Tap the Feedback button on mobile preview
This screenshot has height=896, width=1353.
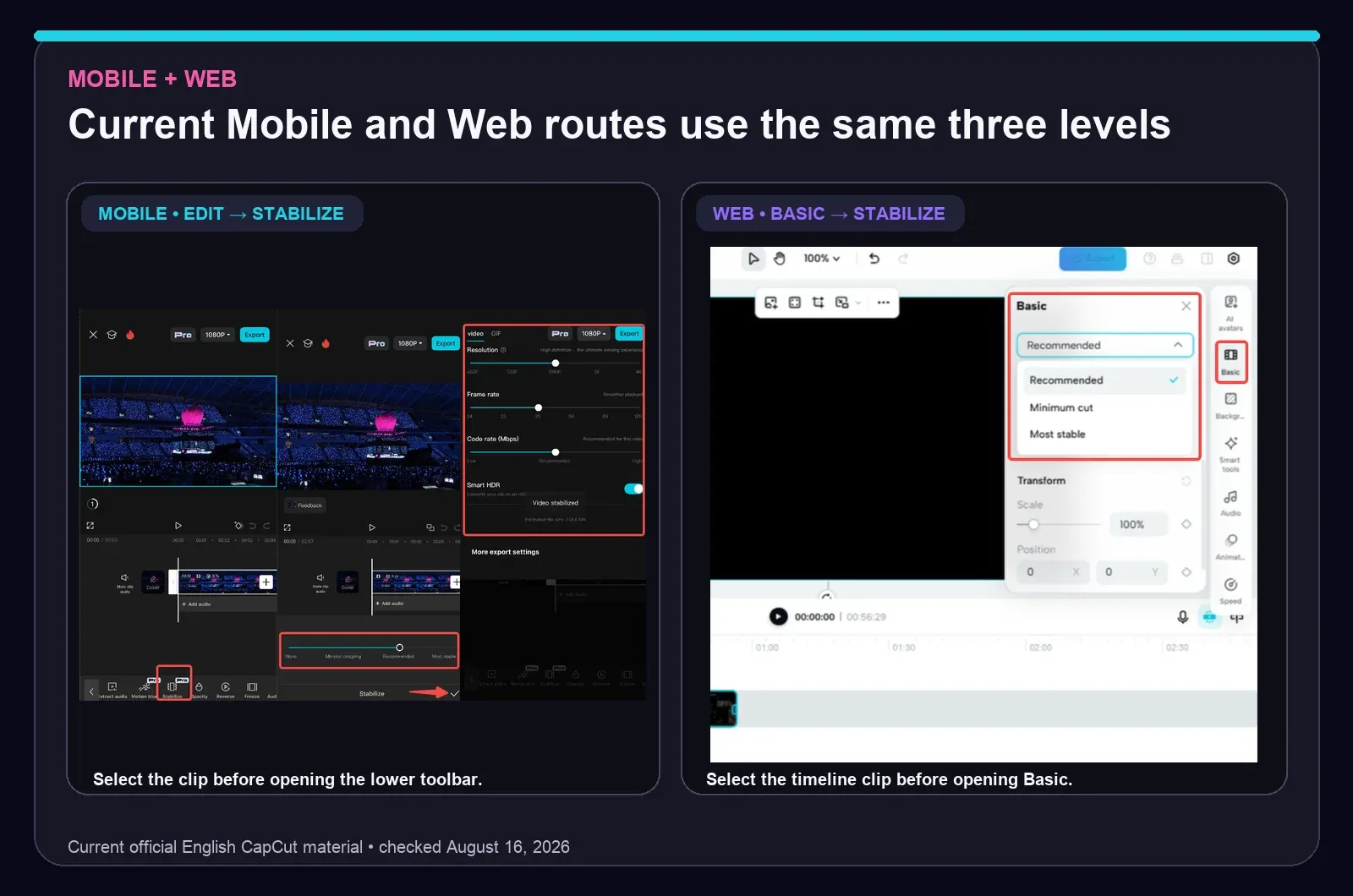306,505
